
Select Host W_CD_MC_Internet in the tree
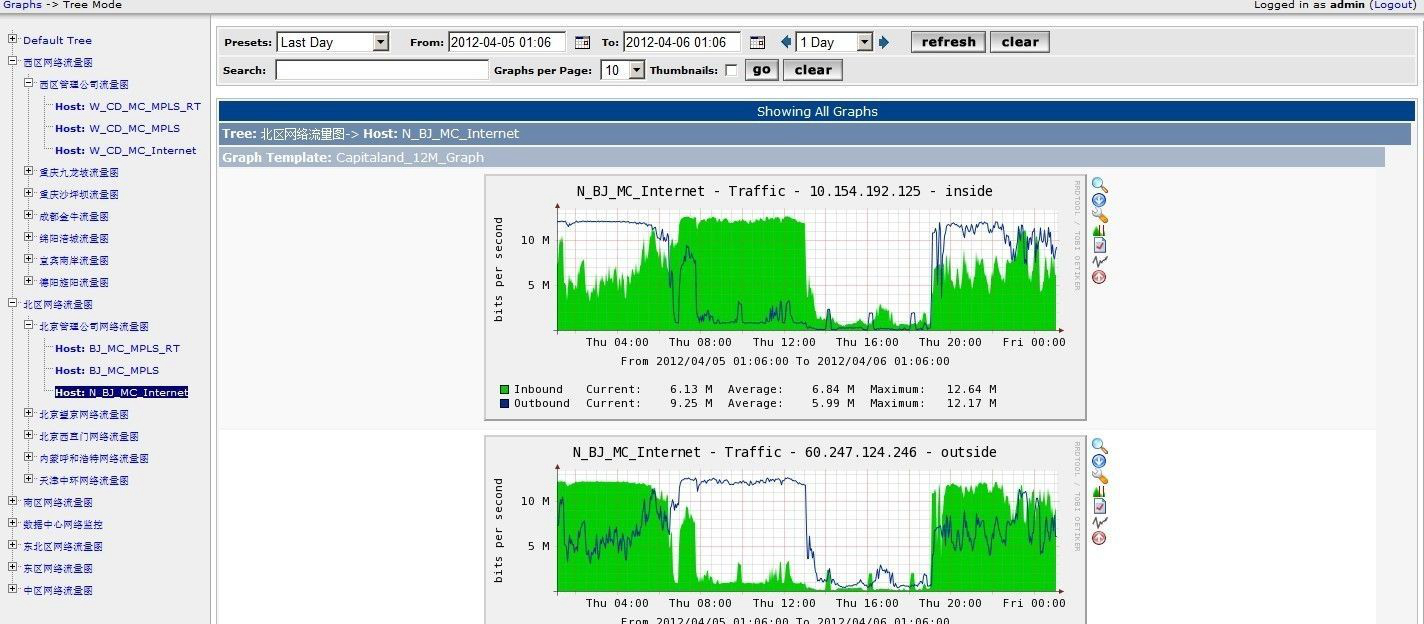(125, 150)
